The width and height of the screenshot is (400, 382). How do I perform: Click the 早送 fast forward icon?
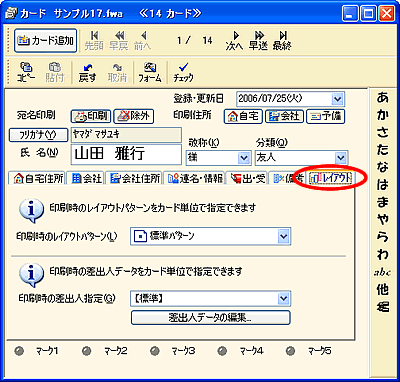(258, 41)
